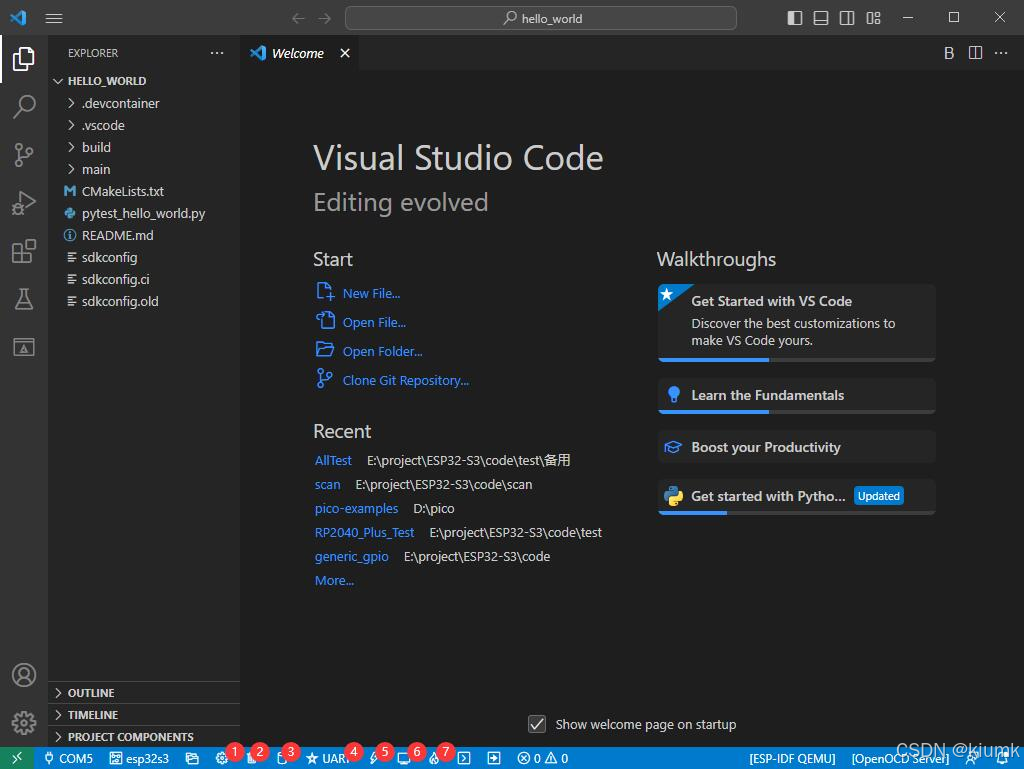Open the editor More Actions ellipsis
Viewport: 1024px width, 769px height.
pyautogui.click(x=1001, y=53)
